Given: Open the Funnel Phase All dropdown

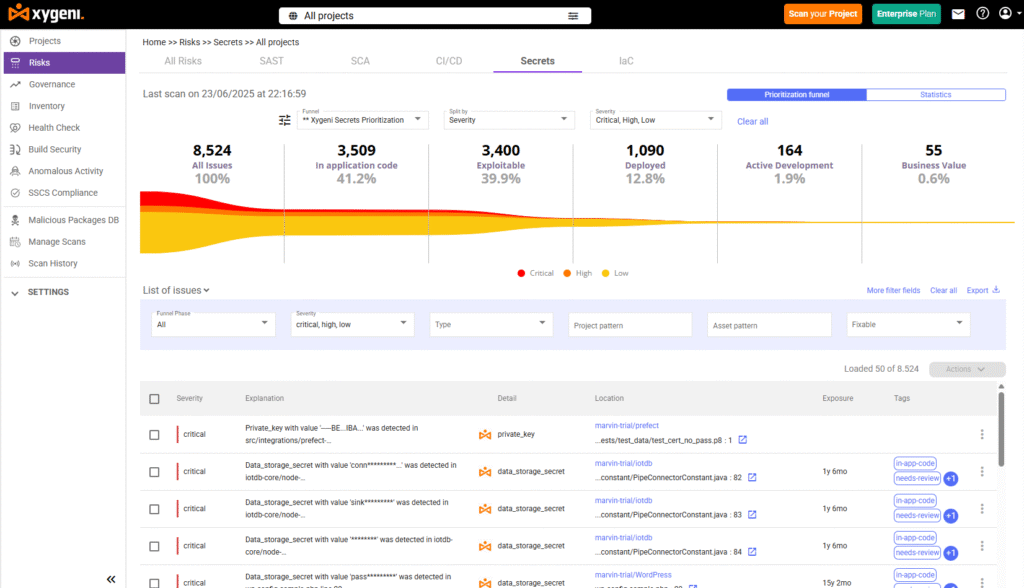Looking at the screenshot, I should click(x=213, y=324).
